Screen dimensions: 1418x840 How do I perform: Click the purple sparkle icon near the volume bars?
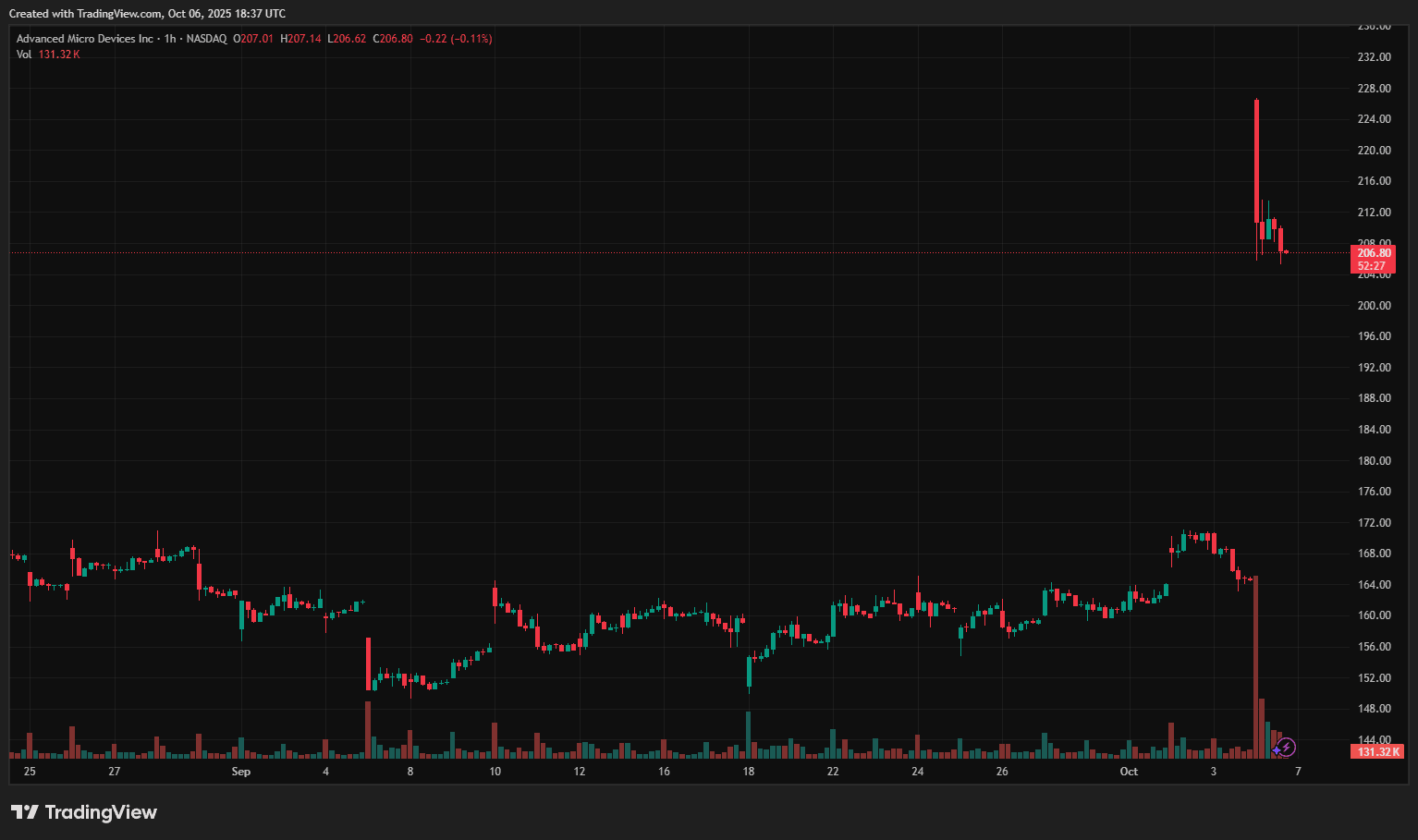click(x=1277, y=749)
